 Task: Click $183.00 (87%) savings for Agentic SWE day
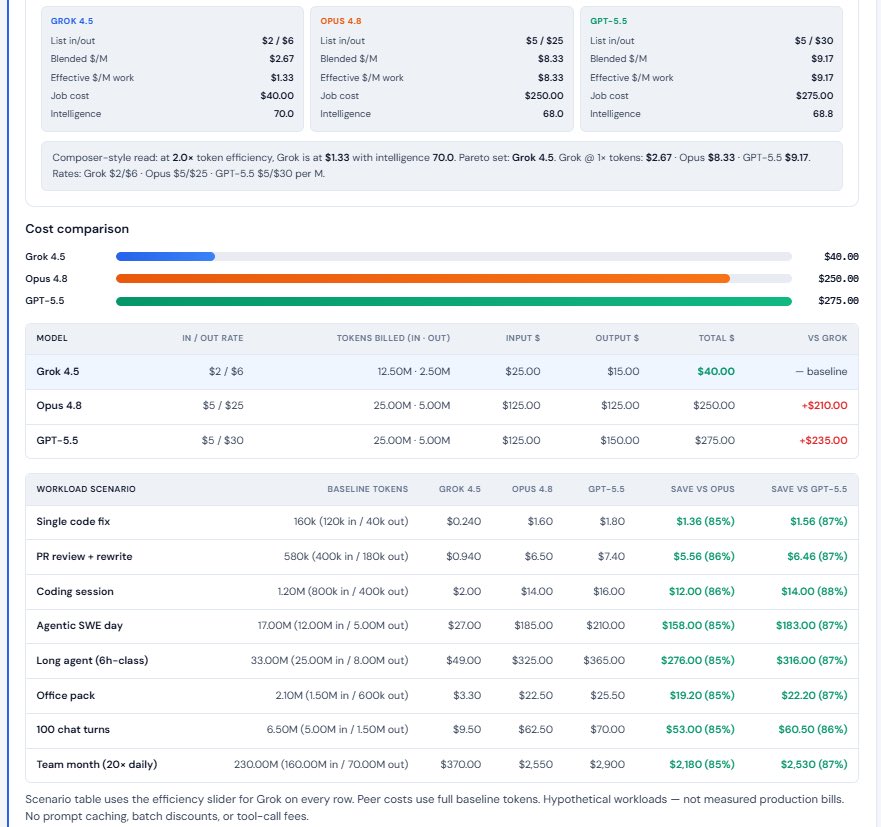[x=811, y=625]
